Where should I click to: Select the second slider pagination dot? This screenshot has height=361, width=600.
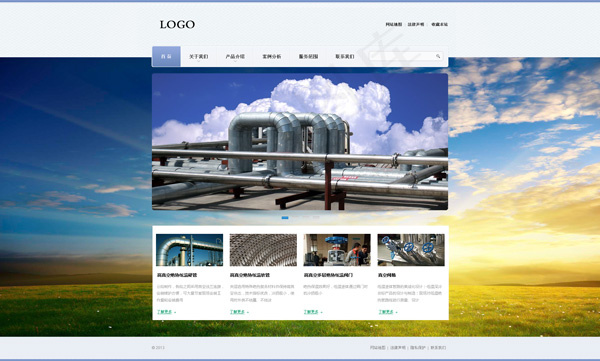point(295,217)
